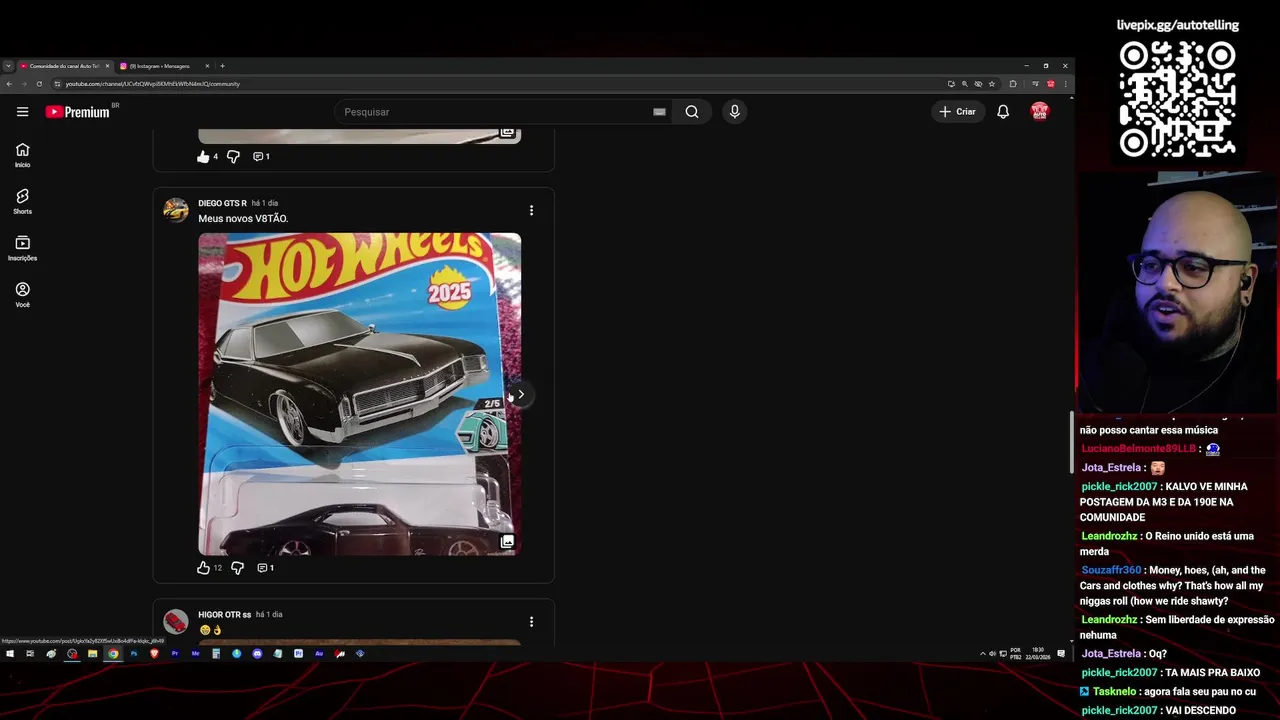Open the YouTube hamburger guide menu
The image size is (1280, 720).
[22, 112]
